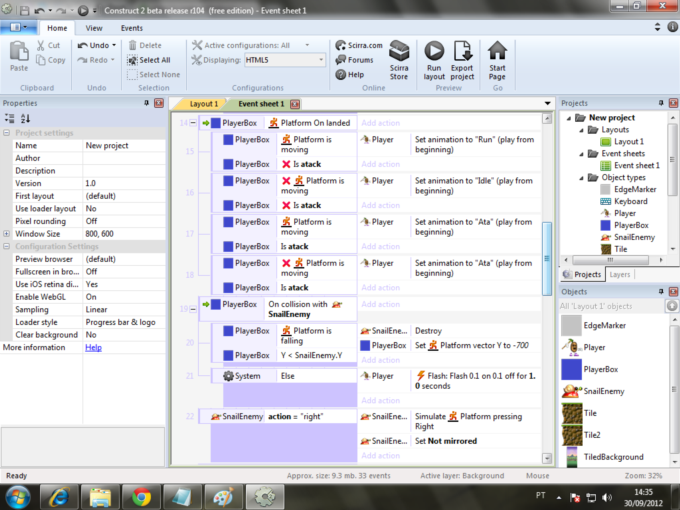Collapse Layouts folder in project tree
680x510 pixels.
[581, 130]
